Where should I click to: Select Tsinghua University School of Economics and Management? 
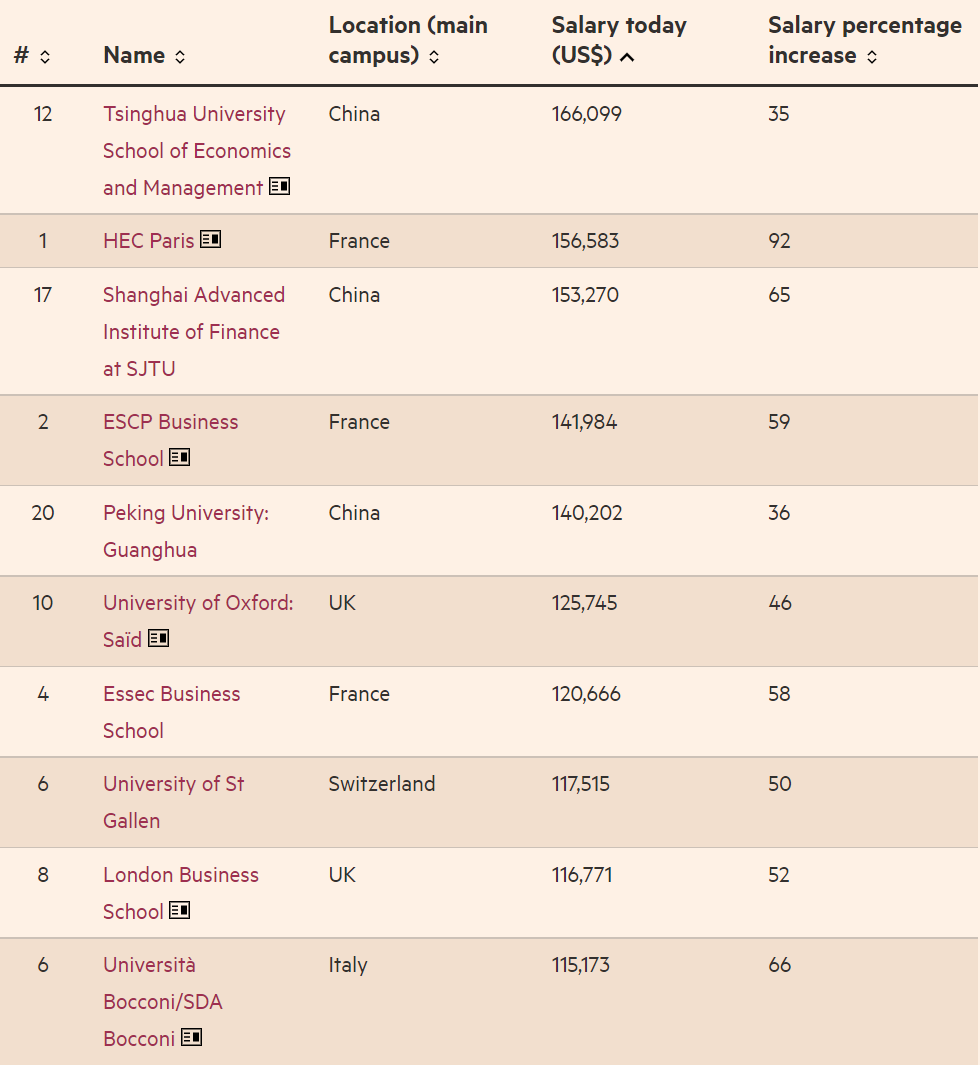196,150
